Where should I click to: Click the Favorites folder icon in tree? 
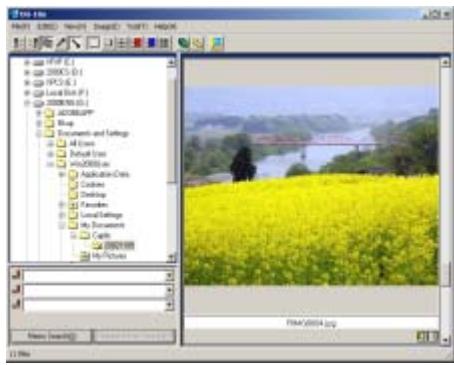click(73, 205)
